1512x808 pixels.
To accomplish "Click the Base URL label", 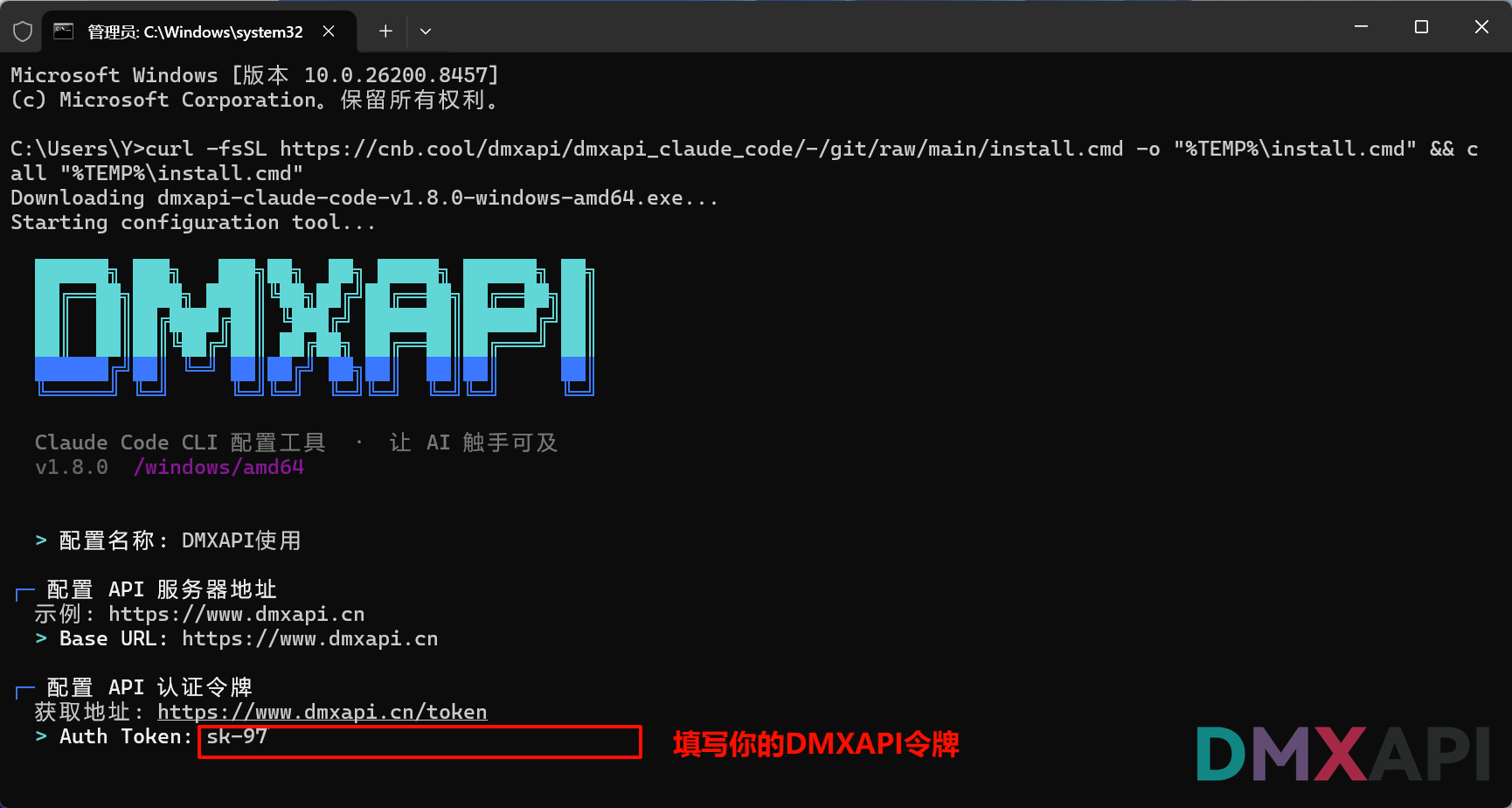I will pos(114,638).
